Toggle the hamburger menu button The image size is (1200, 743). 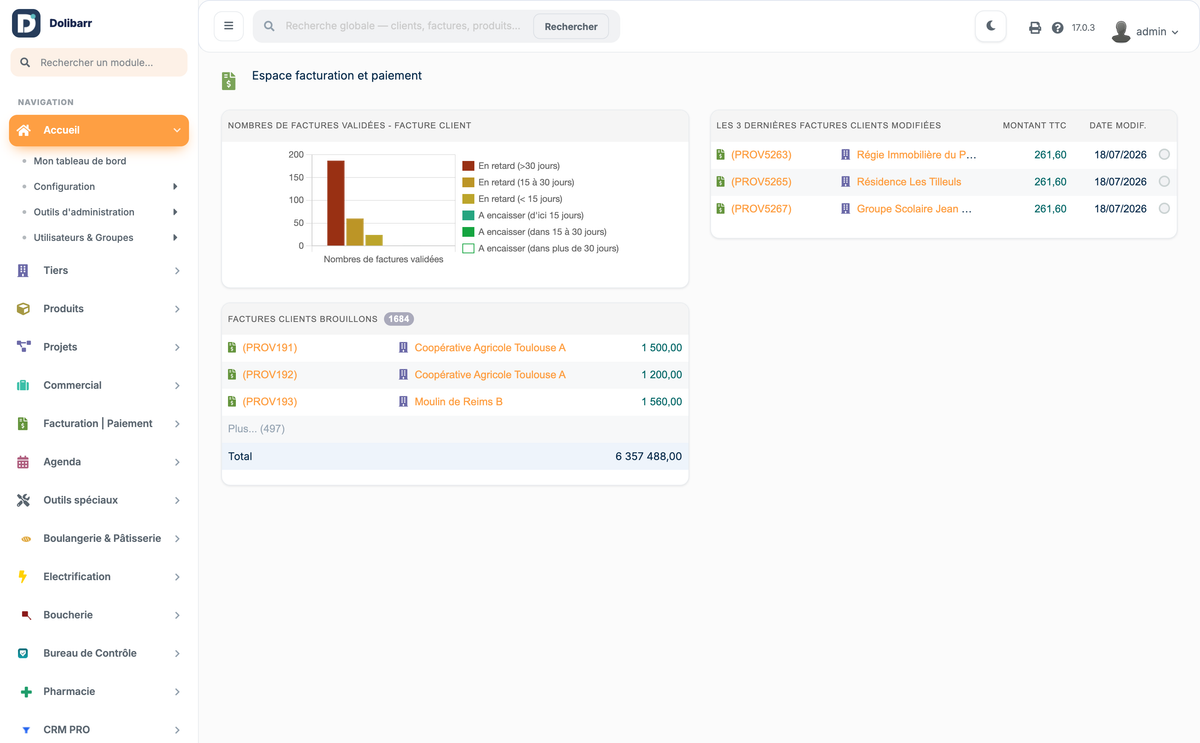point(229,26)
